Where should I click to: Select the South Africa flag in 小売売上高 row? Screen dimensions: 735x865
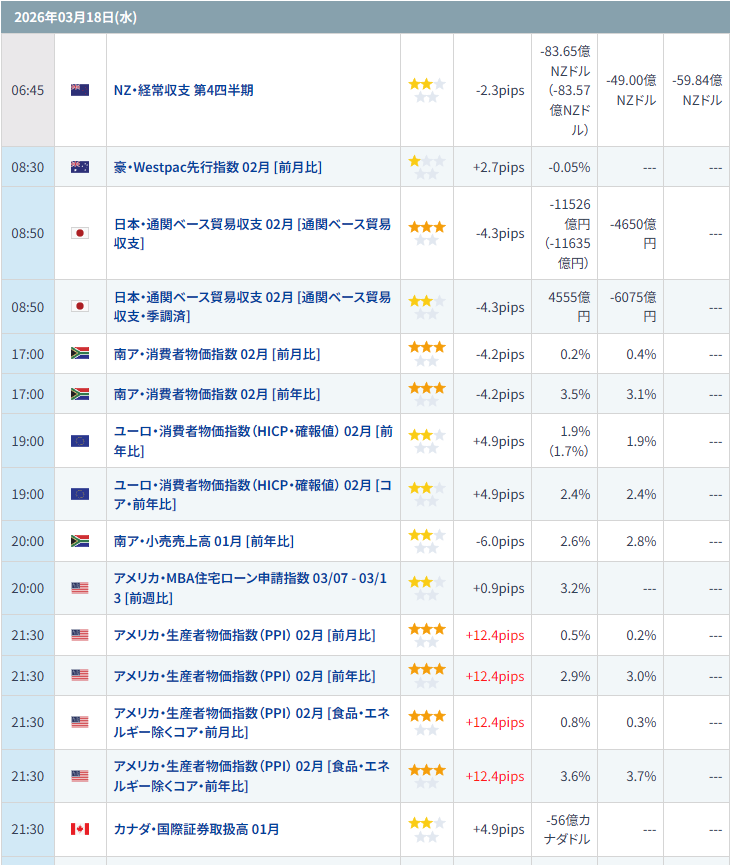[80, 541]
